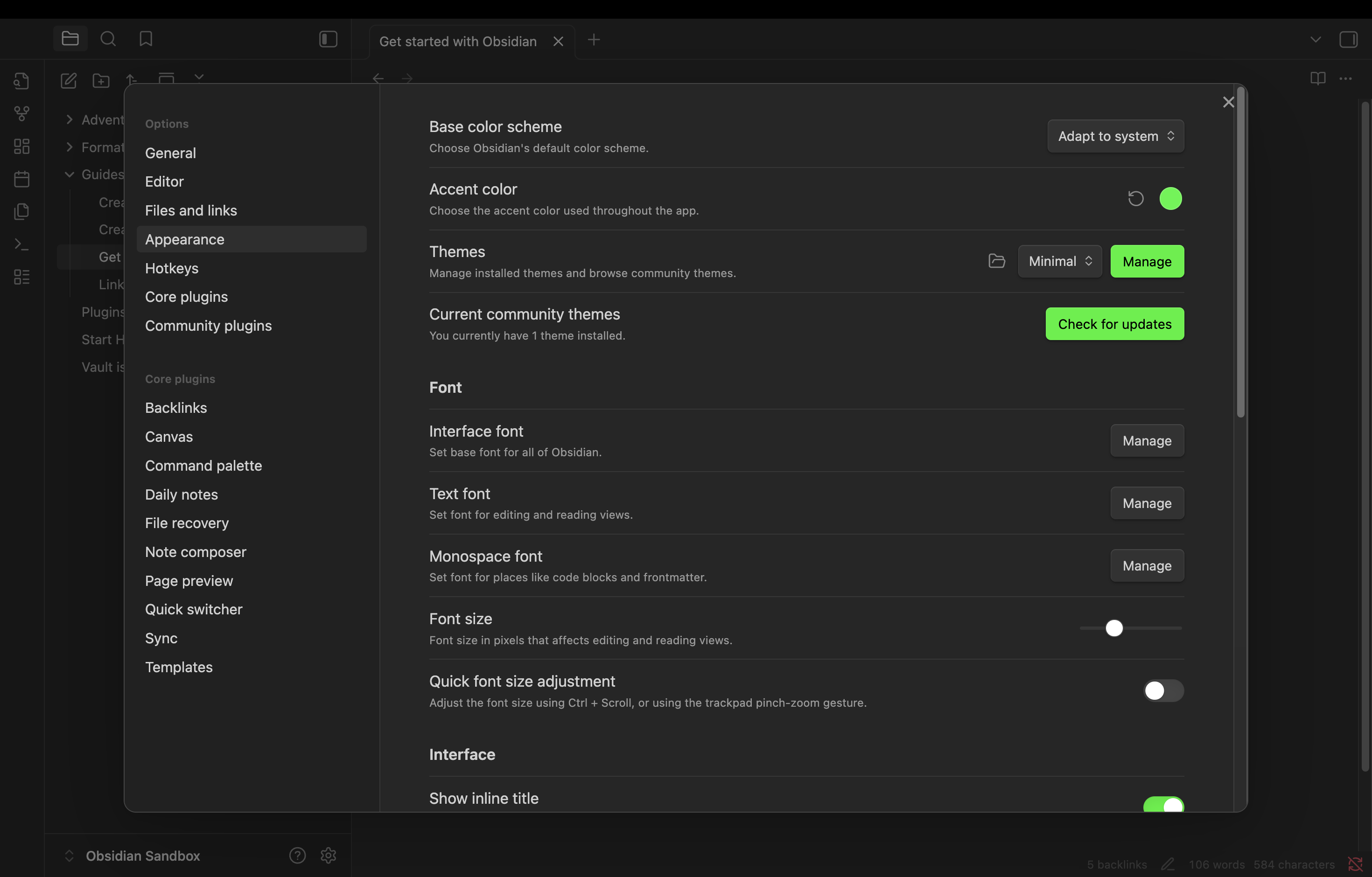The height and width of the screenshot is (877, 1372).
Task: Click the search icon in sidebar tabs
Action: pos(108,39)
